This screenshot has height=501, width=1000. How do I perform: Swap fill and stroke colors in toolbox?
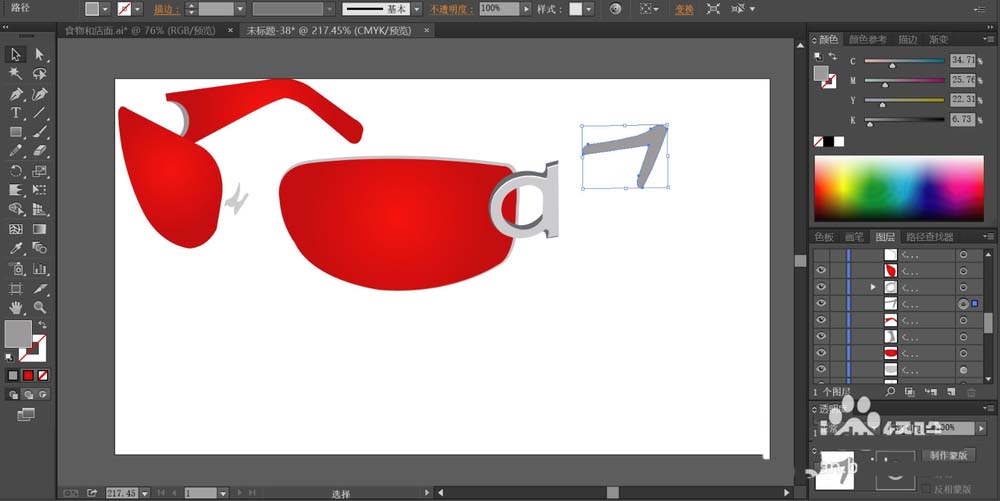click(x=42, y=325)
